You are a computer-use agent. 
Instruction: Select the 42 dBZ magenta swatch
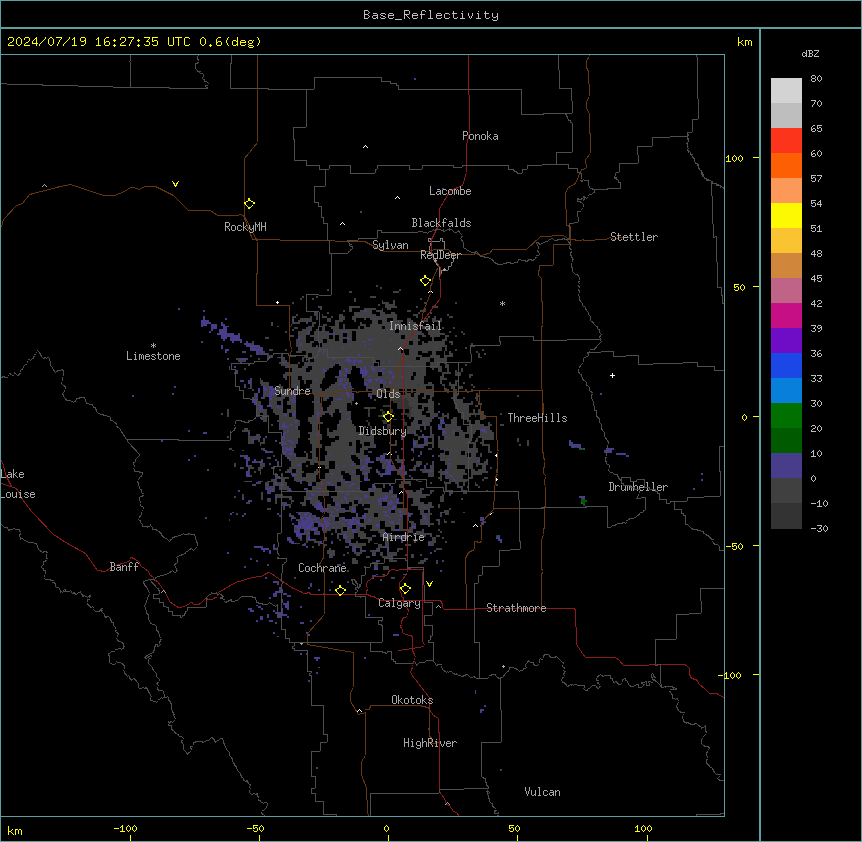pos(786,315)
